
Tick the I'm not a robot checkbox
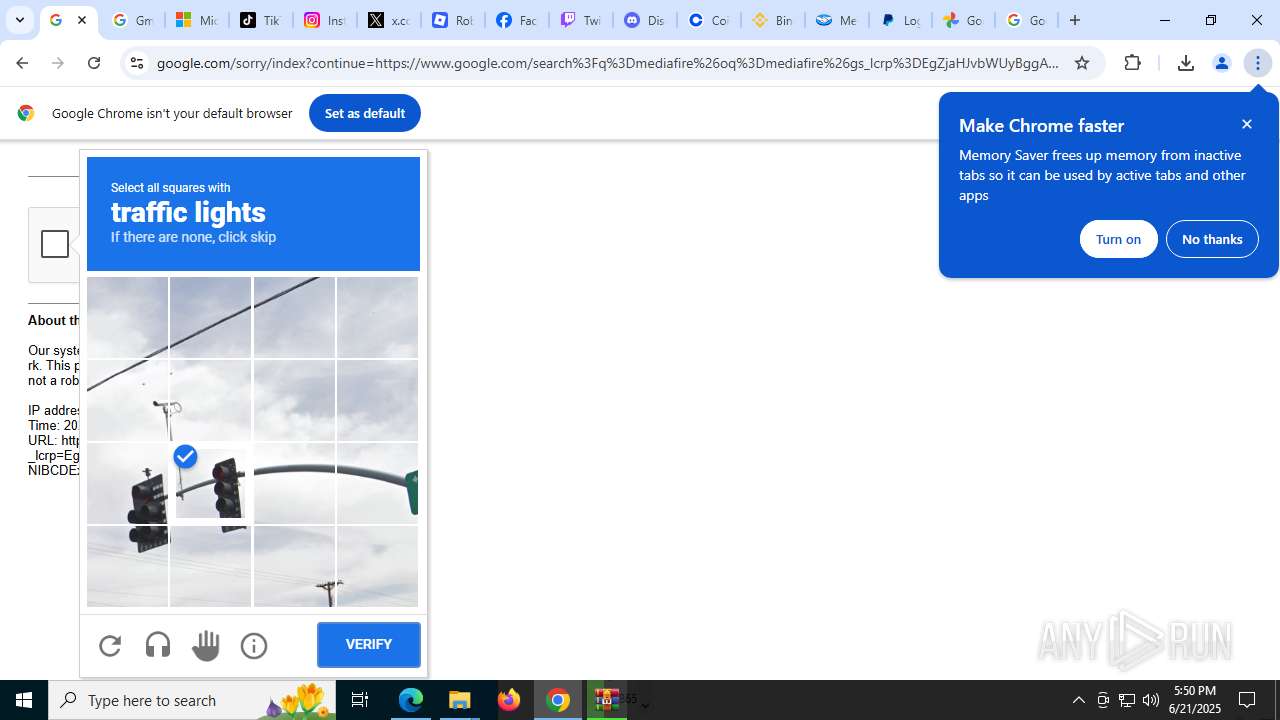55,244
